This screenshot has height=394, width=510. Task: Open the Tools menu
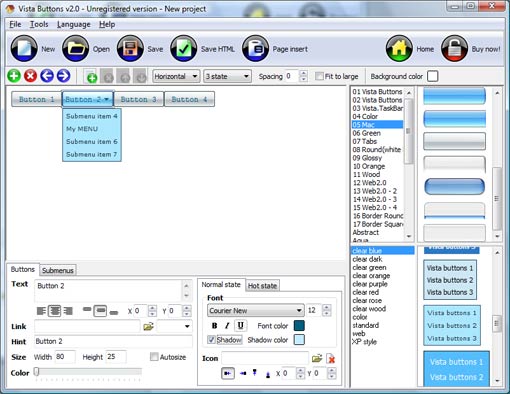click(x=39, y=24)
